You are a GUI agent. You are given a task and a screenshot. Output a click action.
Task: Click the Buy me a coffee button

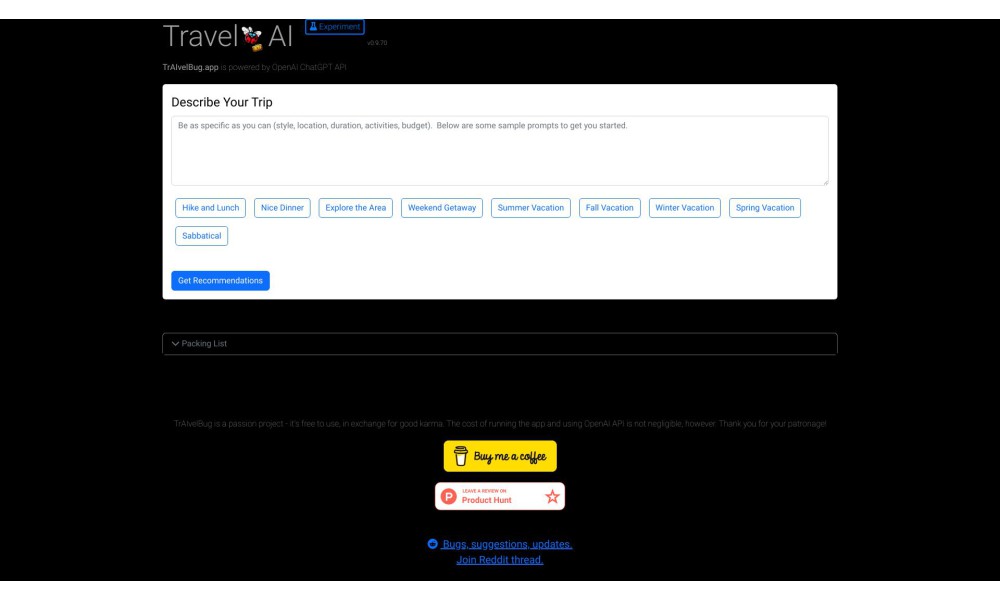click(x=500, y=456)
